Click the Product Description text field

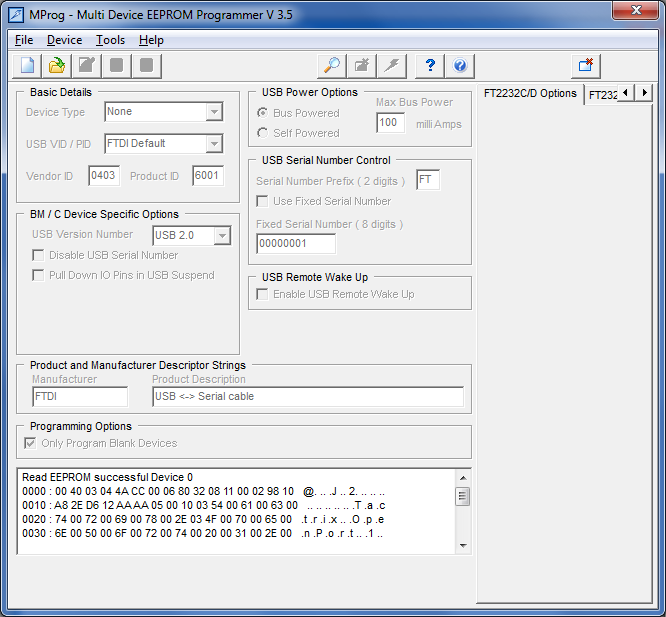click(308, 397)
